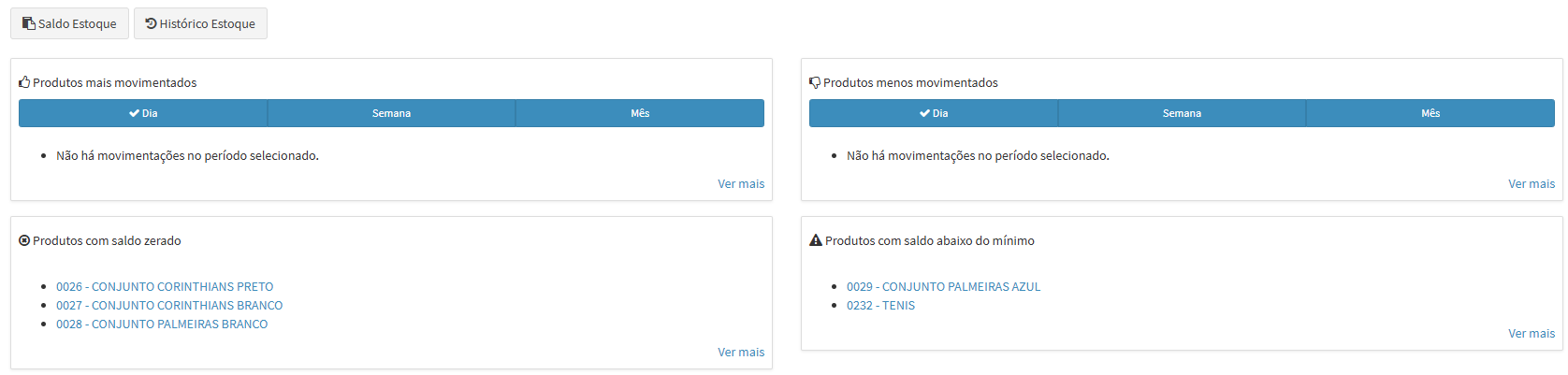Click Ver mais under below-minimum products
Viewport: 1568px width, 375px height.
tap(1532, 334)
